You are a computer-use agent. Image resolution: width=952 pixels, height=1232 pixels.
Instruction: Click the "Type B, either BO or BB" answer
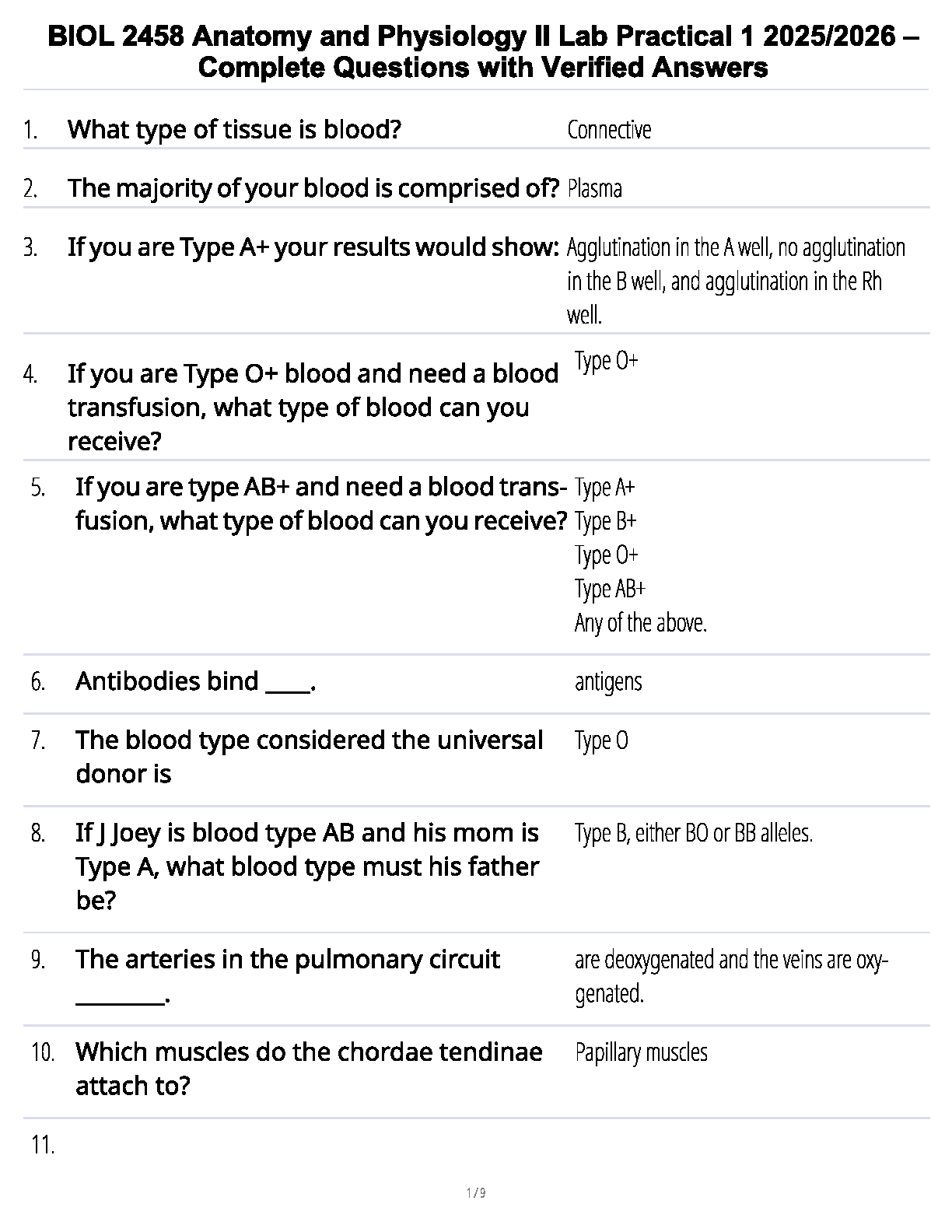point(693,834)
